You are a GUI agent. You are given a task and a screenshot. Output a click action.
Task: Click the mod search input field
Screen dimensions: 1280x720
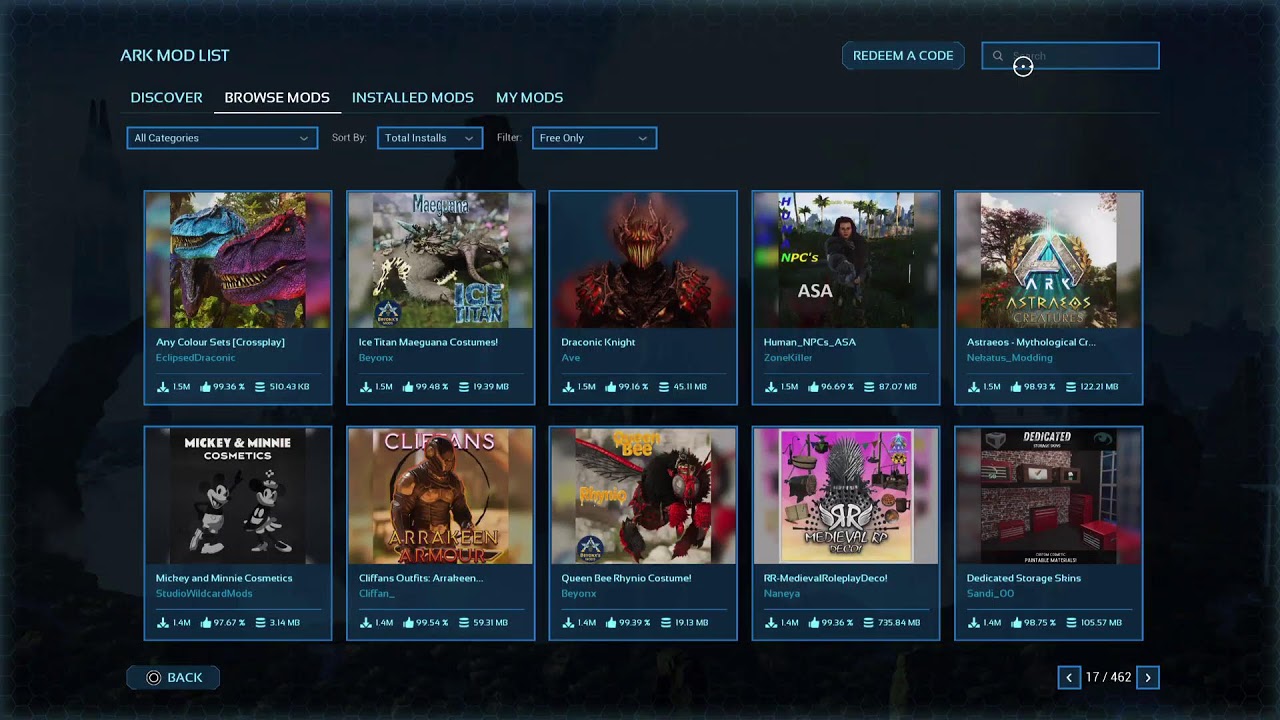tap(1071, 56)
